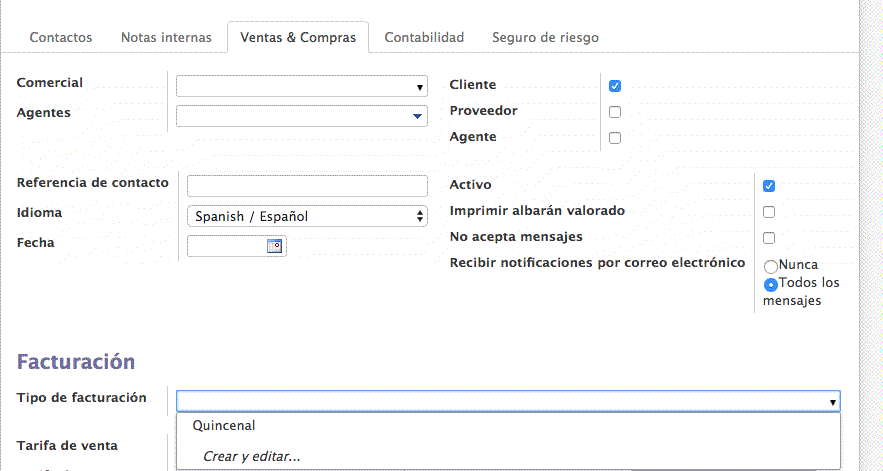
Task: Uncheck the Cliente checkbox
Action: pyautogui.click(x=615, y=86)
